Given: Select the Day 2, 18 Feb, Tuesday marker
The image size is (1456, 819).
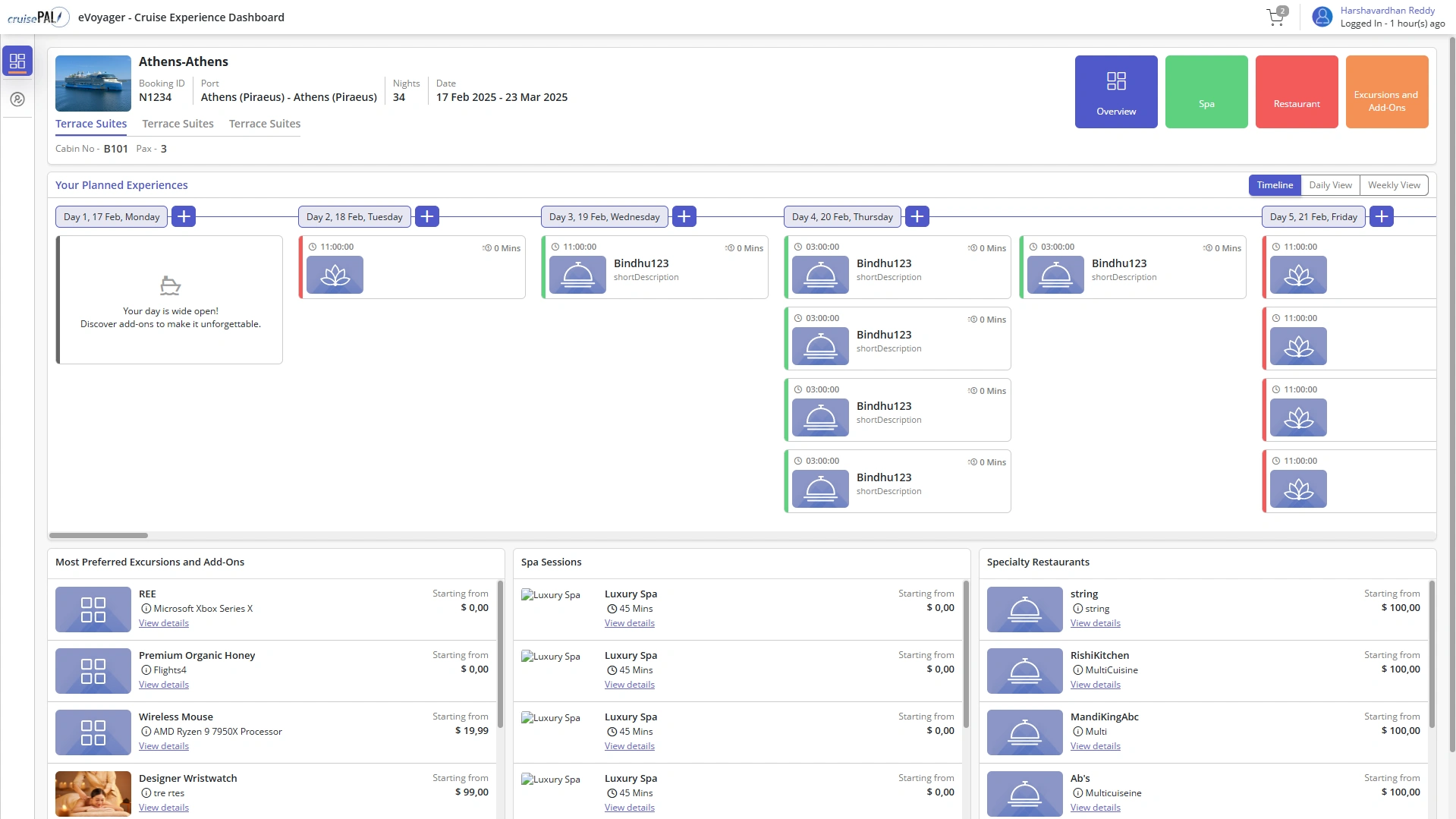Looking at the screenshot, I should pos(354,217).
